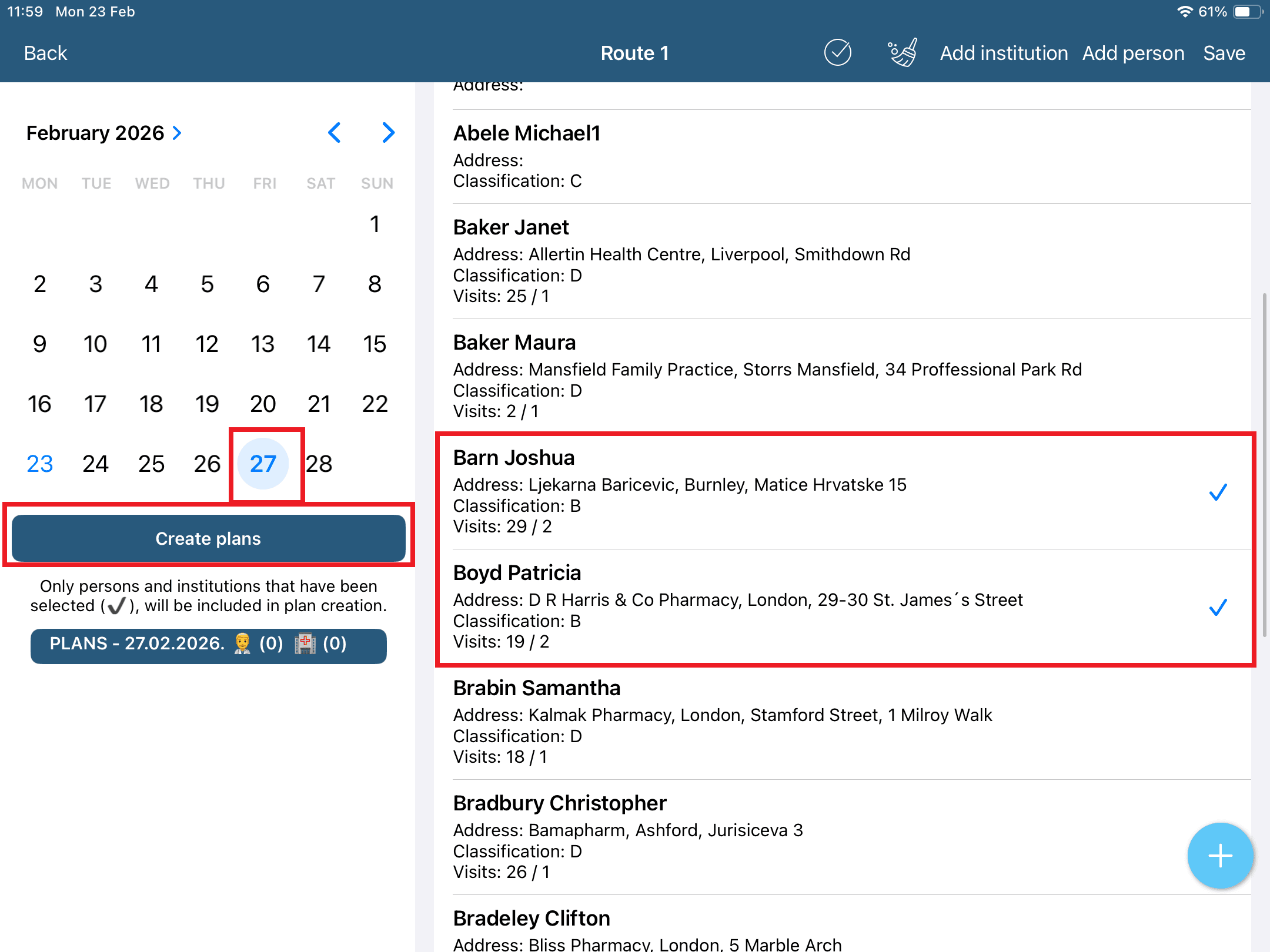Tap Add person in top bar
The height and width of the screenshot is (952, 1270).
tap(1133, 53)
